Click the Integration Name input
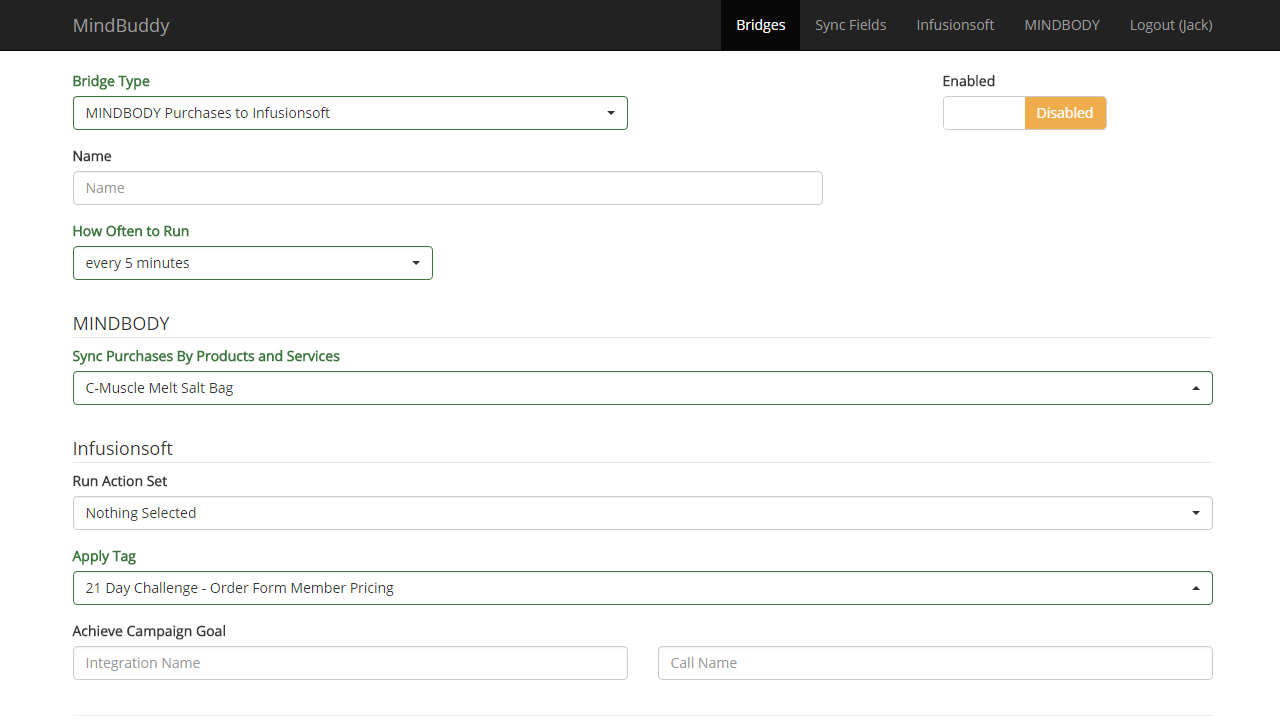Image resolution: width=1280 pixels, height=720 pixels. (350, 663)
